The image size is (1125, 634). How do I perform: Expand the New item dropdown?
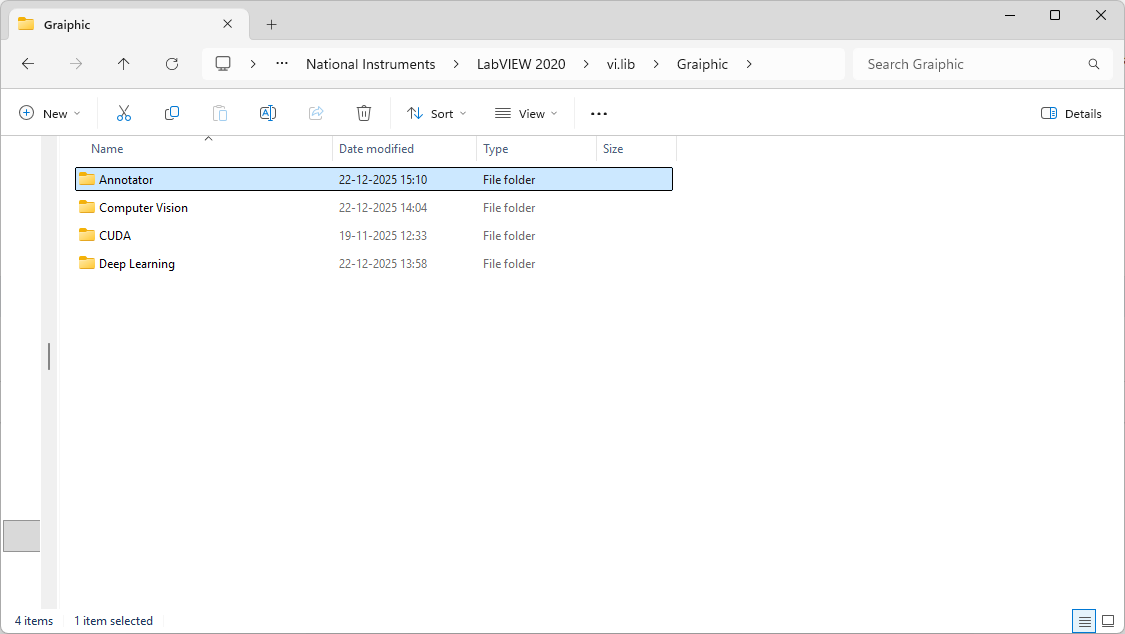coord(50,112)
